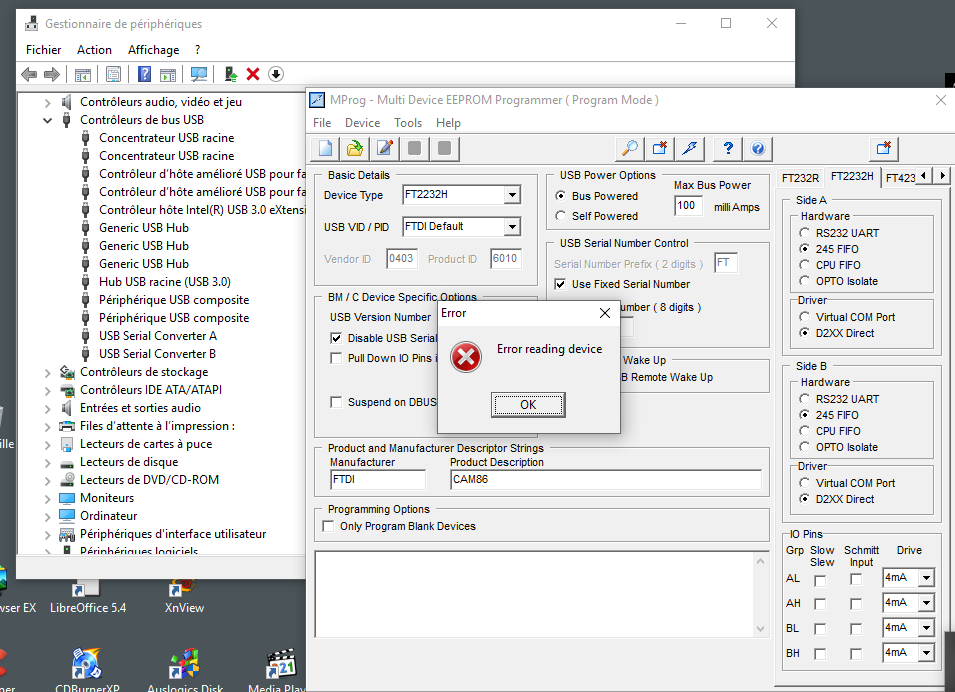This screenshot has width=955, height=692.
Task: Click the lightning bolt program icon
Action: 689,149
